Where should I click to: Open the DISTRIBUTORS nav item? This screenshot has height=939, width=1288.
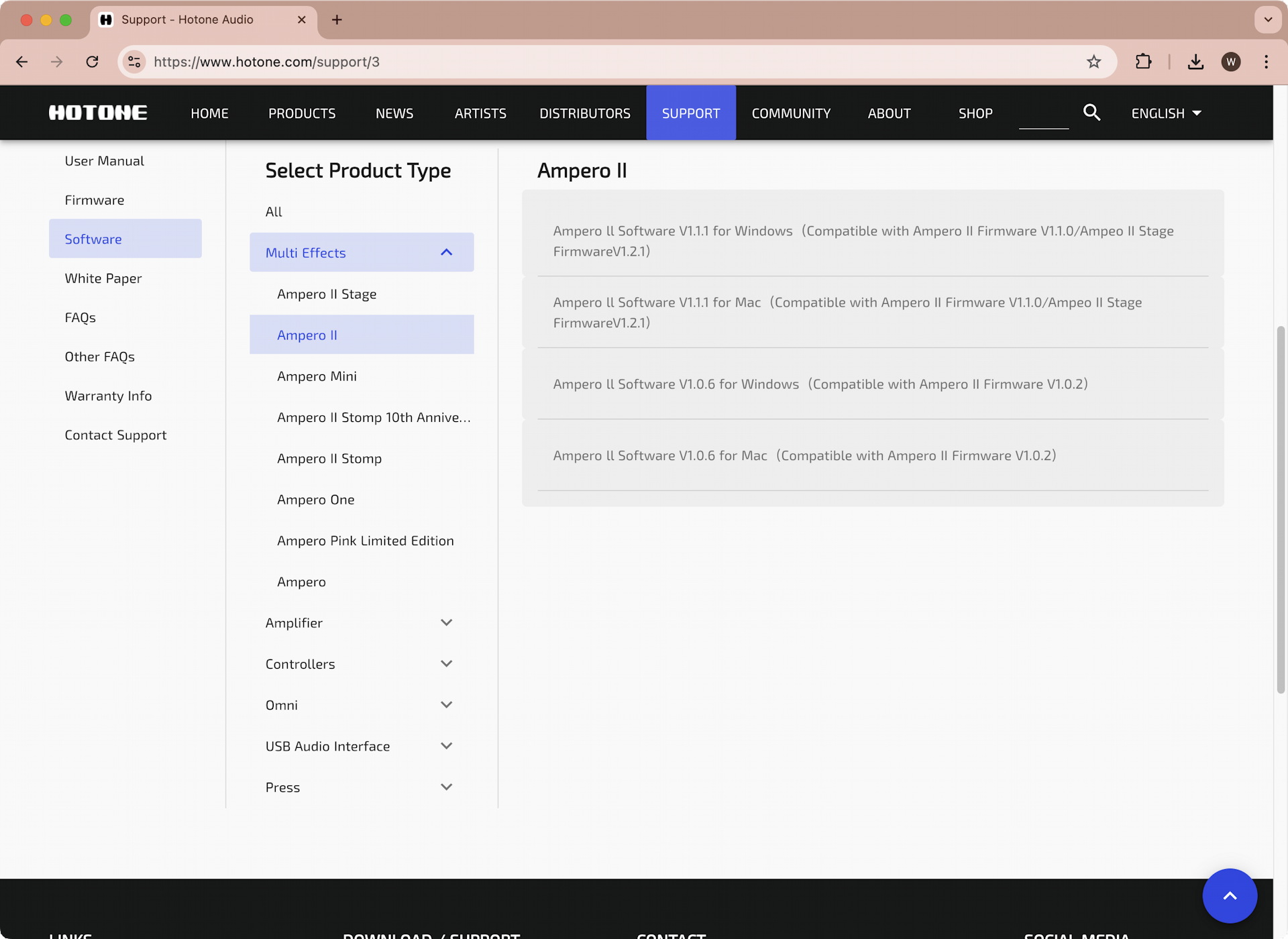click(x=585, y=113)
